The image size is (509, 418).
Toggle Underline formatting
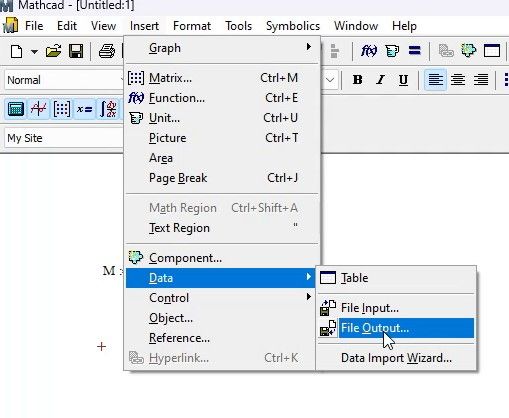point(403,80)
